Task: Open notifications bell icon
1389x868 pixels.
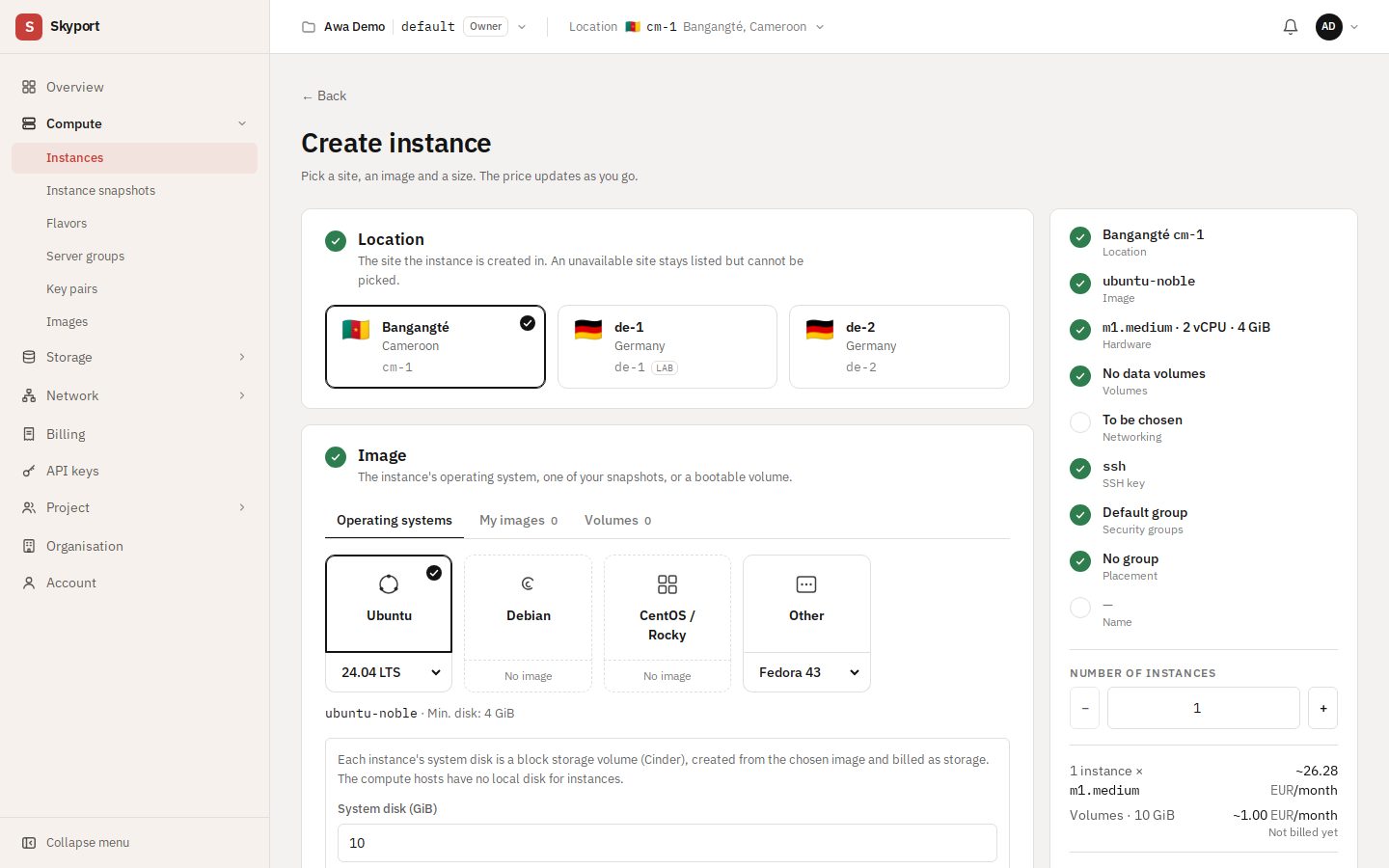Action: 1291,27
